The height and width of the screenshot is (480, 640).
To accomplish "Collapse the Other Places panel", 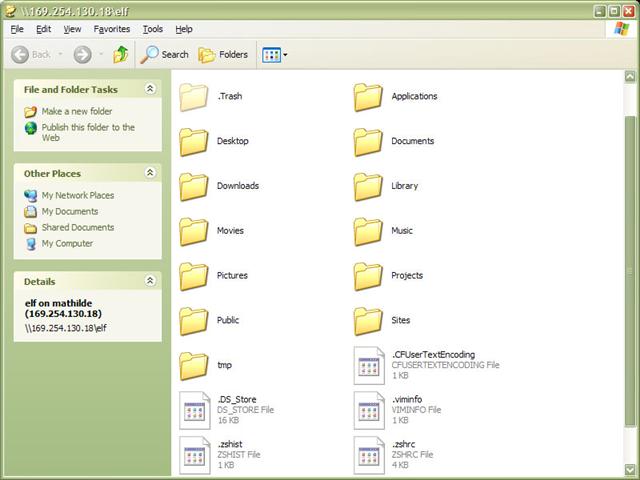I will tap(150, 173).
